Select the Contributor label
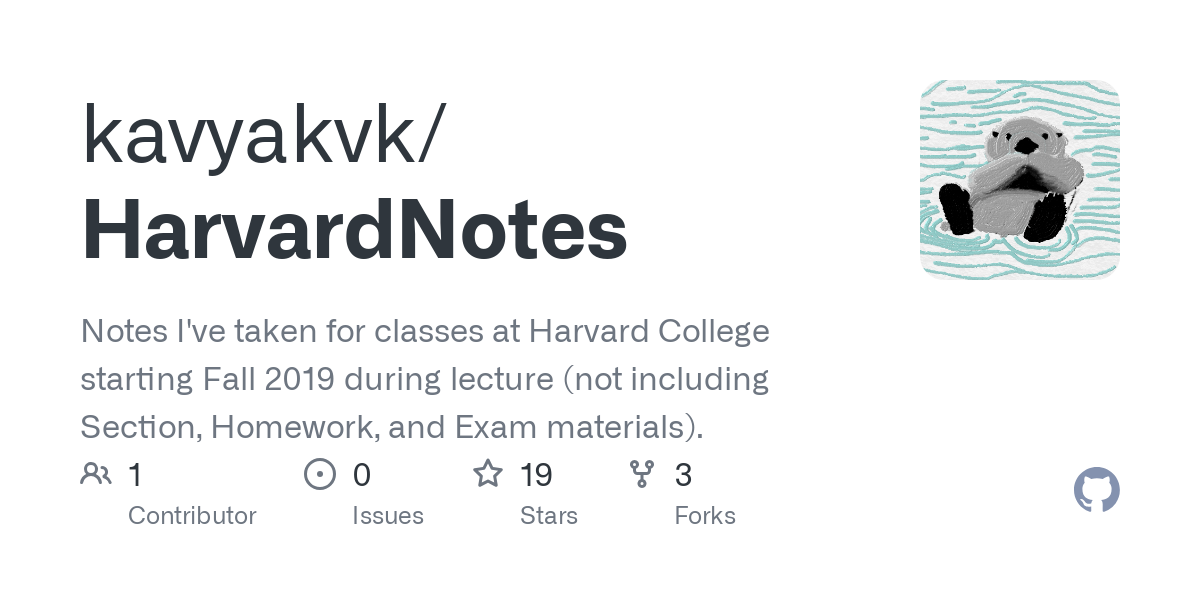The image size is (1200, 600). [x=192, y=516]
